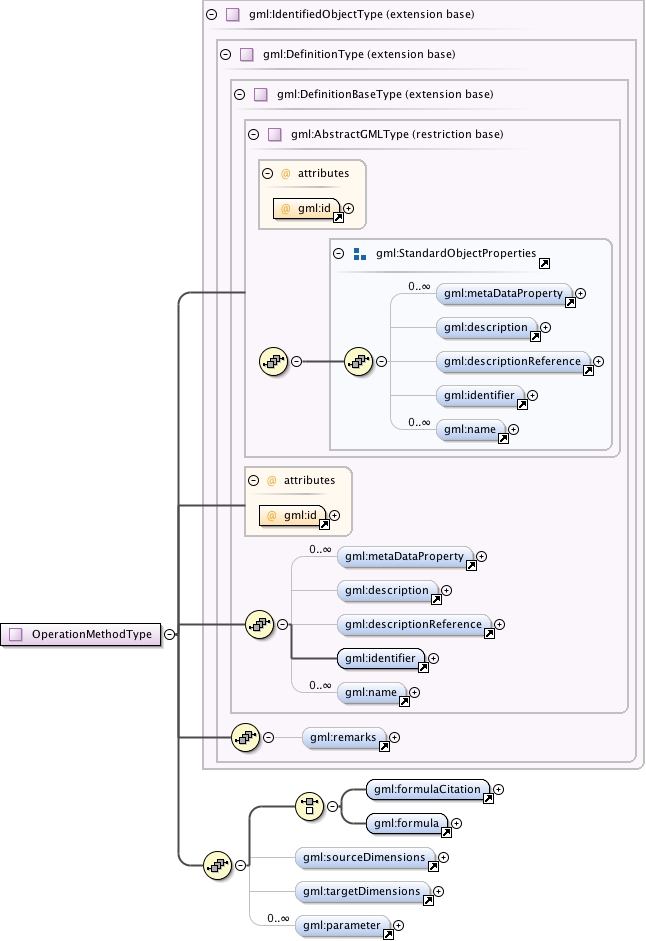The image size is (646, 941).
Task: Collapse the gml:IdentifiedObjectType group
Action: 211,14
